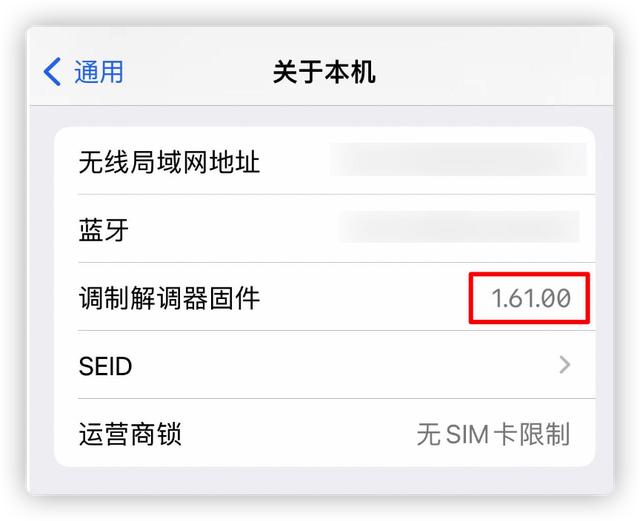Tap the blue back chevron icon

click(x=52, y=72)
